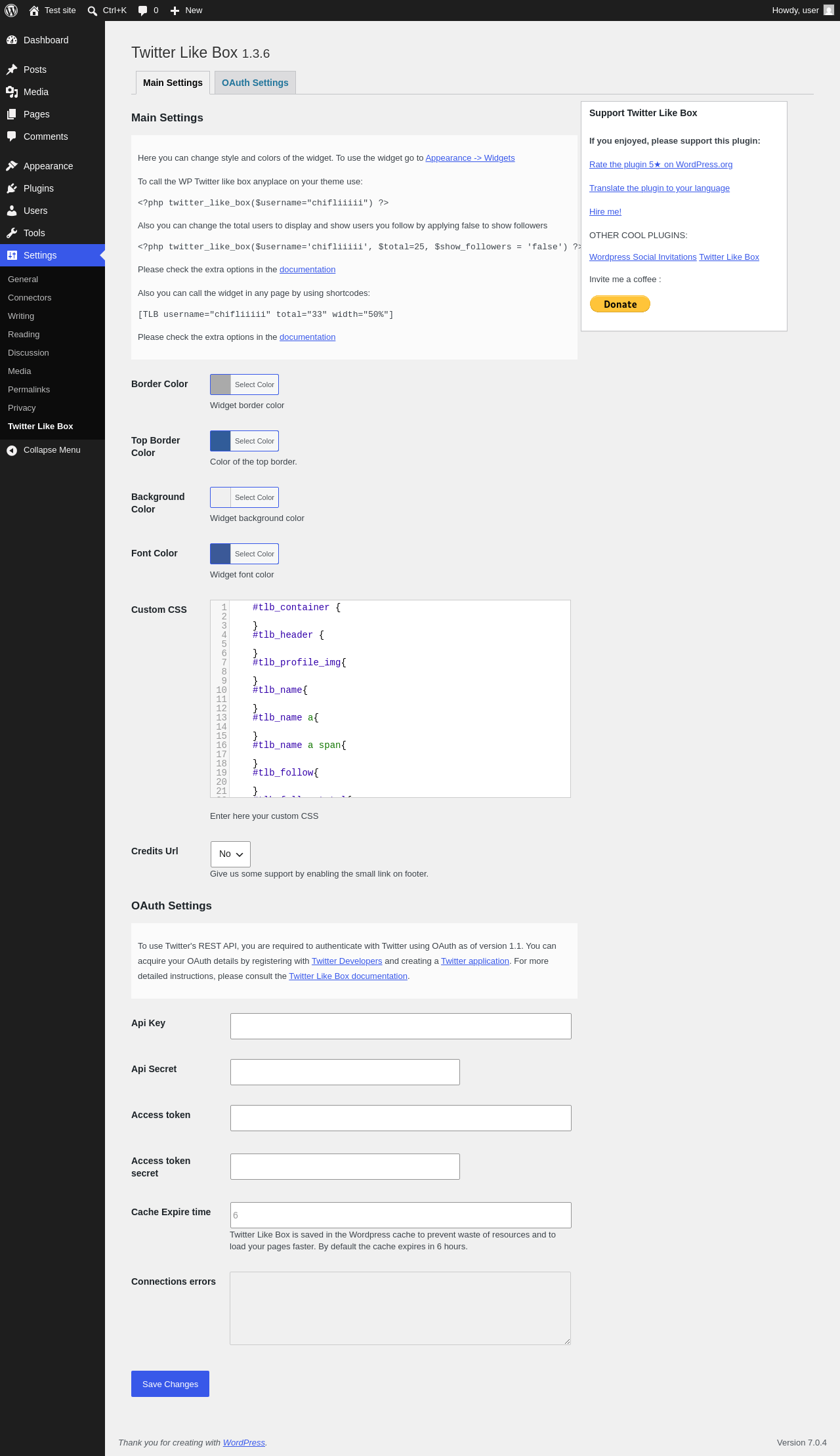Open Twitter Developers link
This screenshot has width=840, height=1456.
[x=347, y=961]
